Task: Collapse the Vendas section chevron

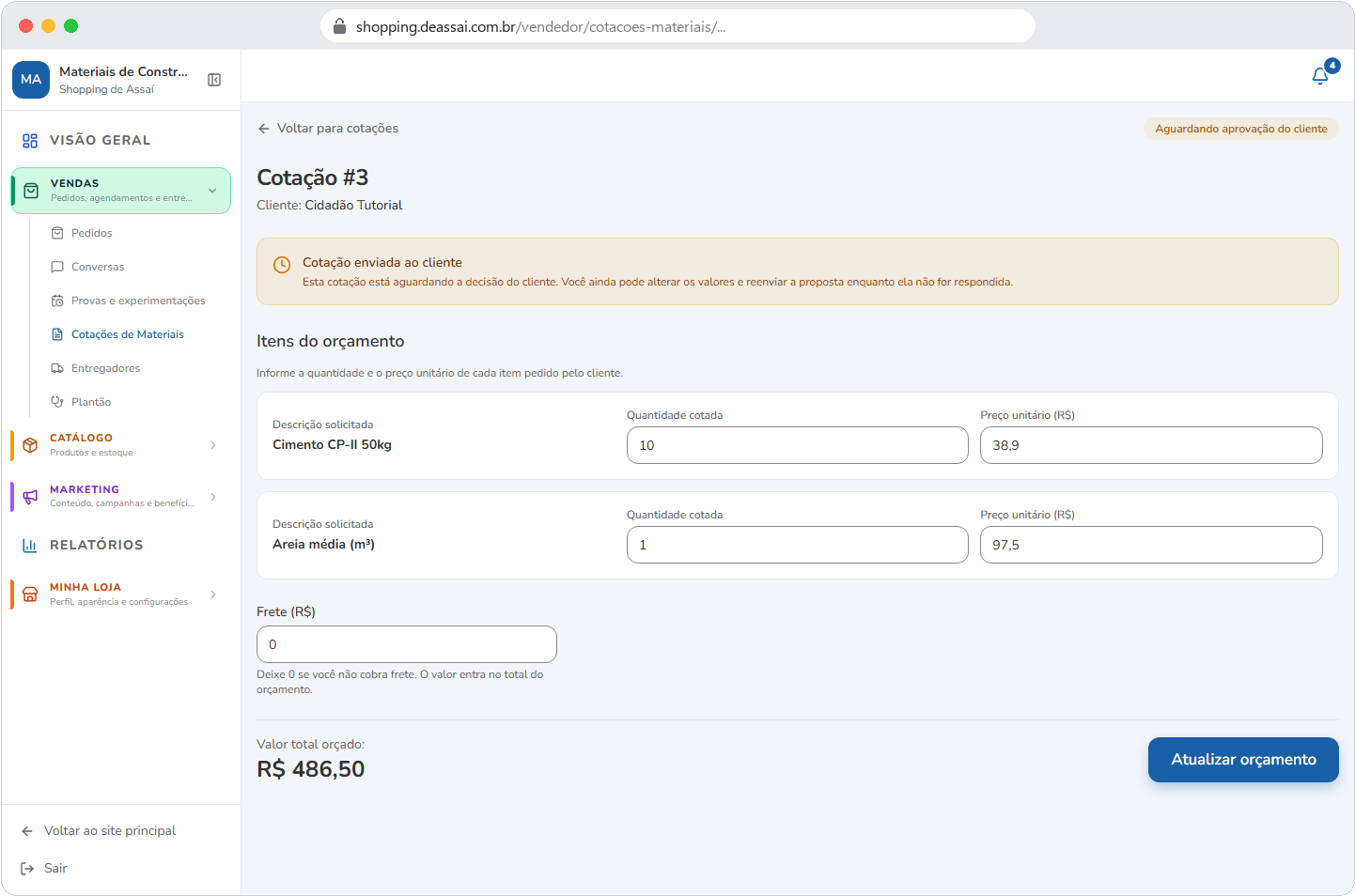Action: click(212, 191)
